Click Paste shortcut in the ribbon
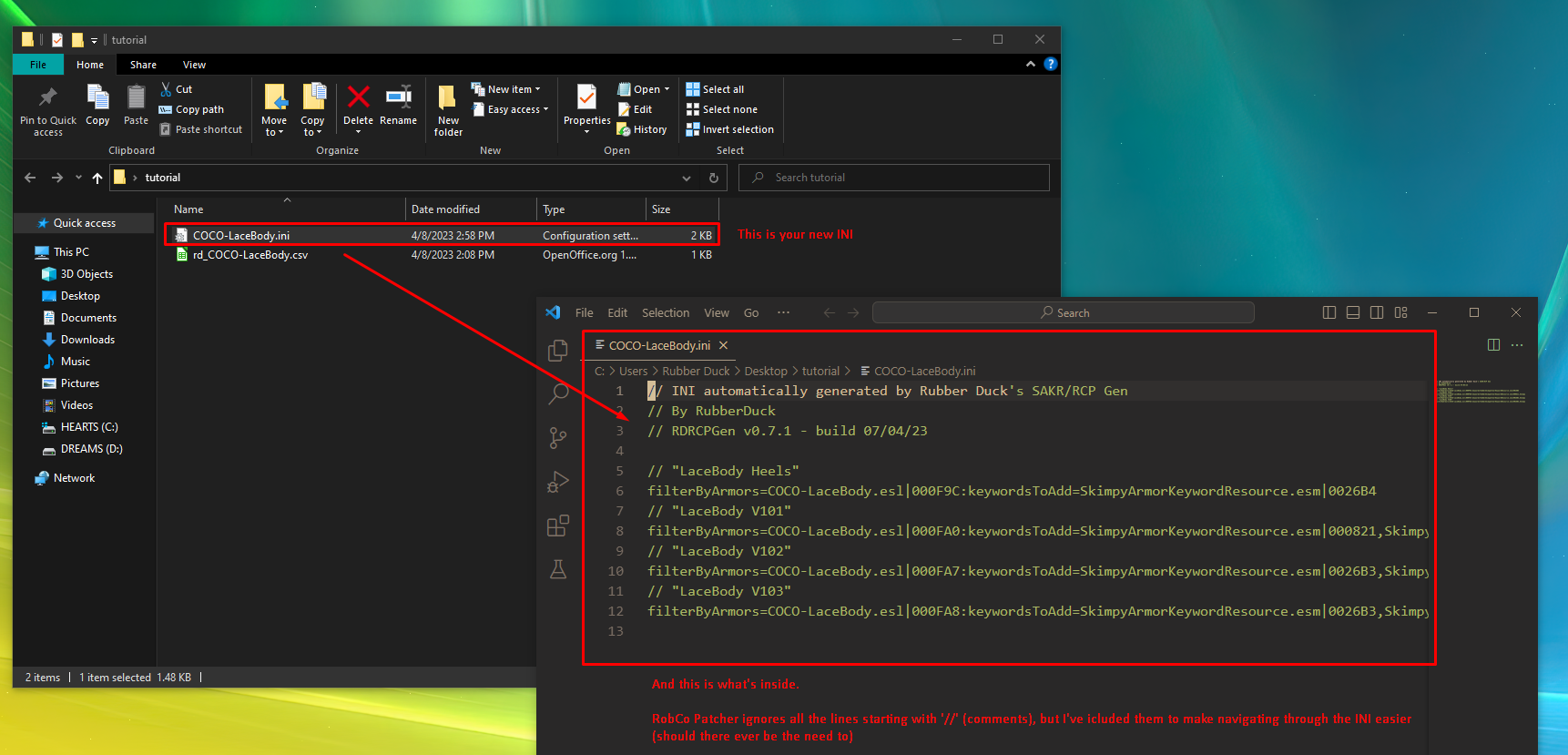This screenshot has height=755, width=1568. pyautogui.click(x=201, y=129)
